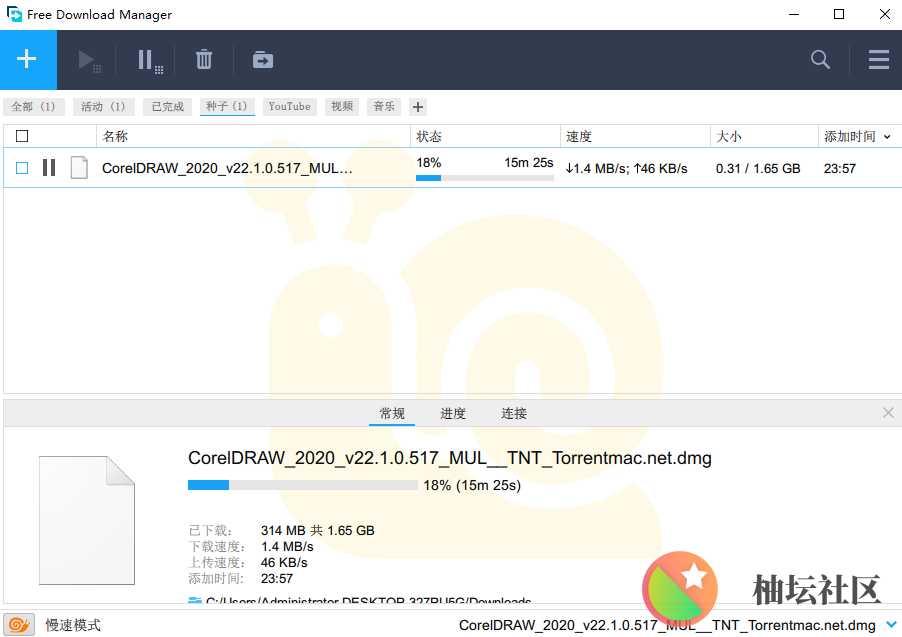
Task: Select the 已完成 filter tab
Action: tap(167, 106)
